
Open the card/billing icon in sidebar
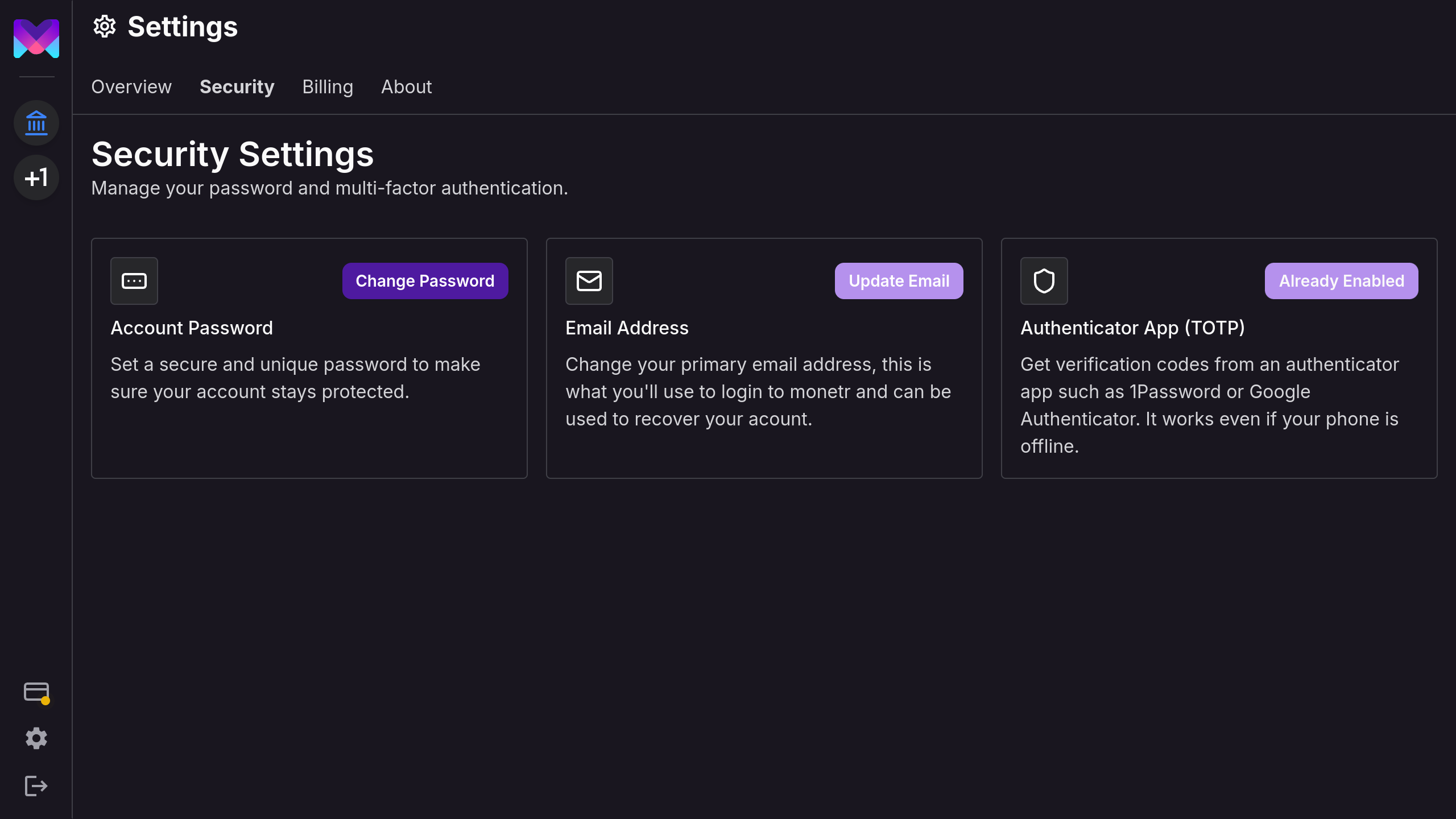pyautogui.click(x=36, y=692)
